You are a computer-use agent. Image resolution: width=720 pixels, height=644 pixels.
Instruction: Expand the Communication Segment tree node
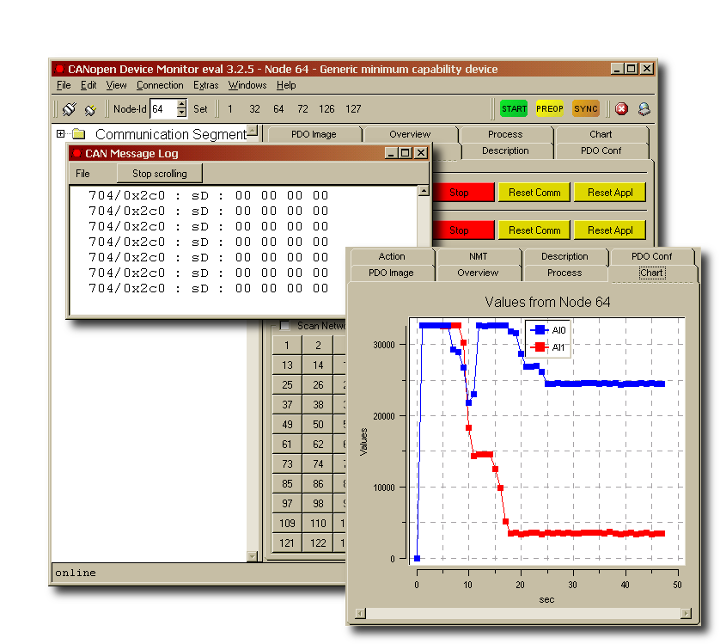(x=61, y=134)
